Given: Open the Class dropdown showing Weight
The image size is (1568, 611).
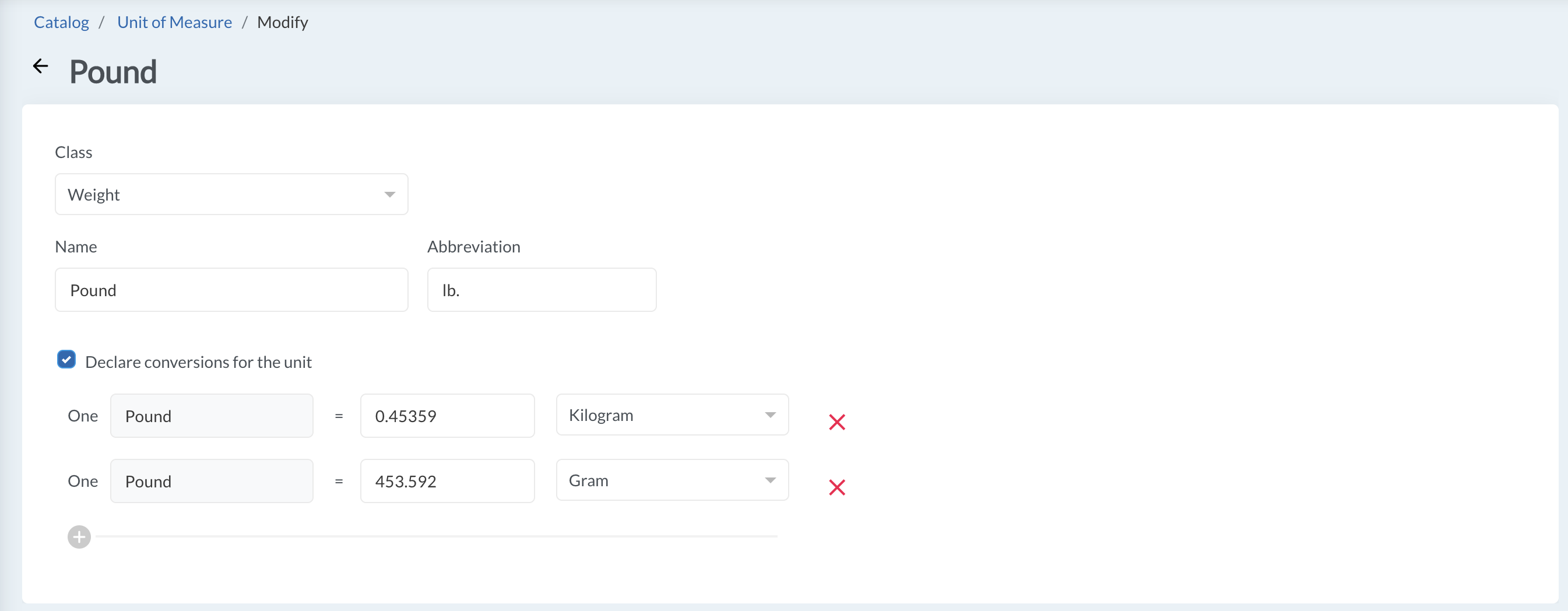Looking at the screenshot, I should coord(231,194).
